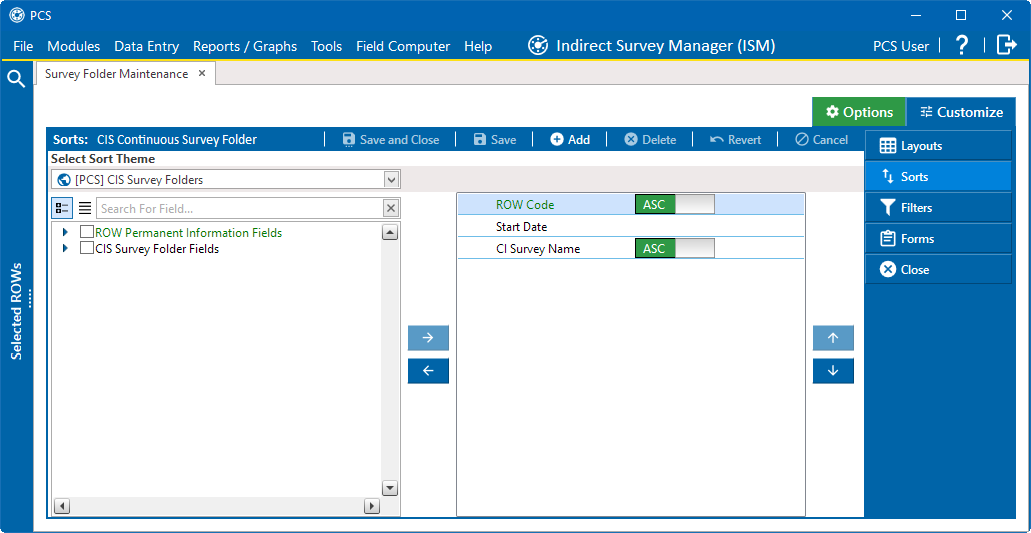Open the Filters panel
Viewport: 1031px width, 533px height.
click(x=938, y=208)
